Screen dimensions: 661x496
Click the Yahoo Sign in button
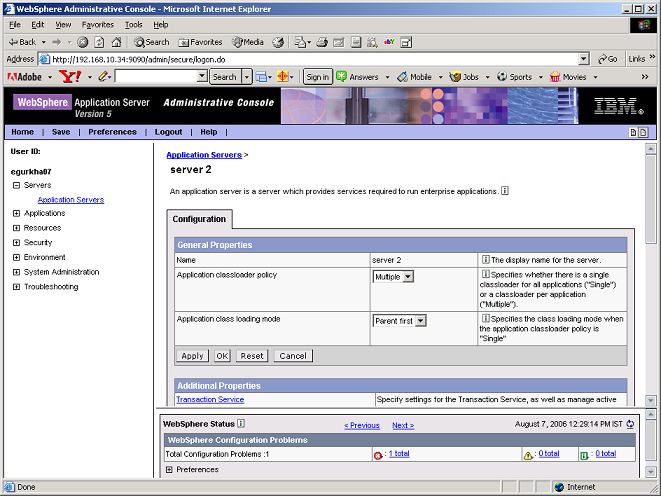pos(318,77)
